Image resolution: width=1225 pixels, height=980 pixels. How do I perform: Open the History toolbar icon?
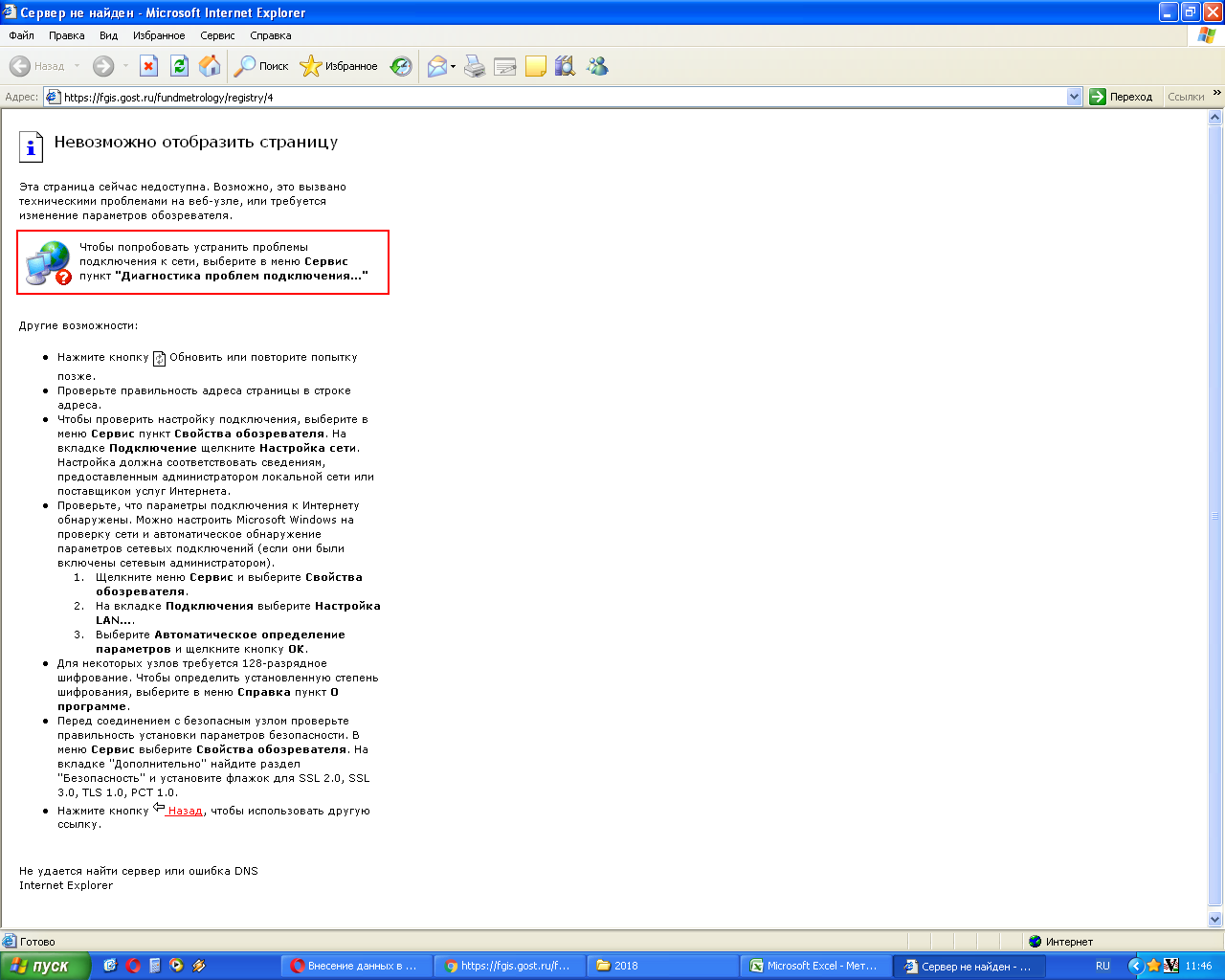click(402, 66)
